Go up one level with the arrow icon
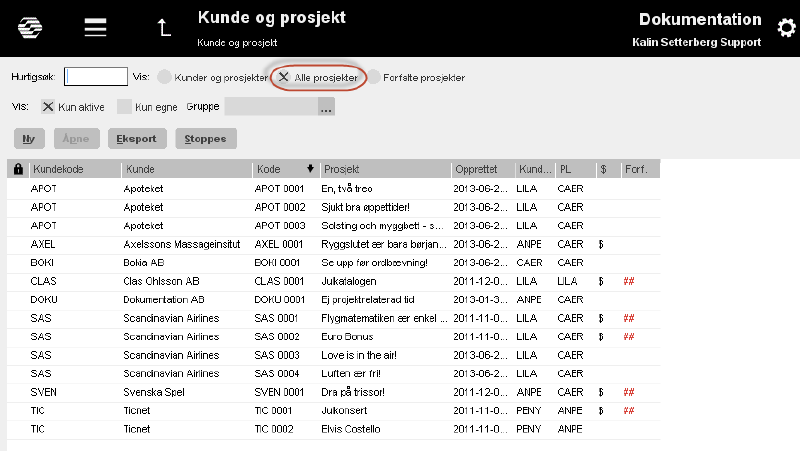The height and width of the screenshot is (451, 800). (164, 28)
